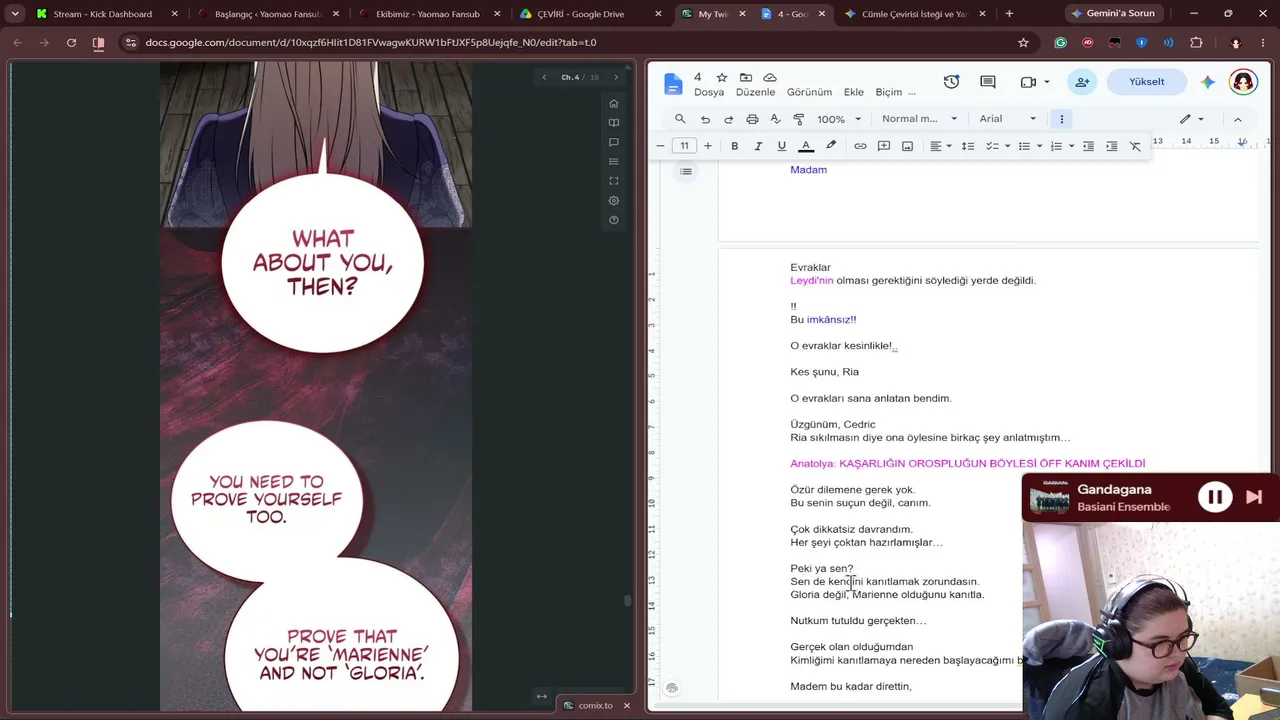The height and width of the screenshot is (720, 1280).
Task: Undo the last edit in Docs
Action: [705, 119]
